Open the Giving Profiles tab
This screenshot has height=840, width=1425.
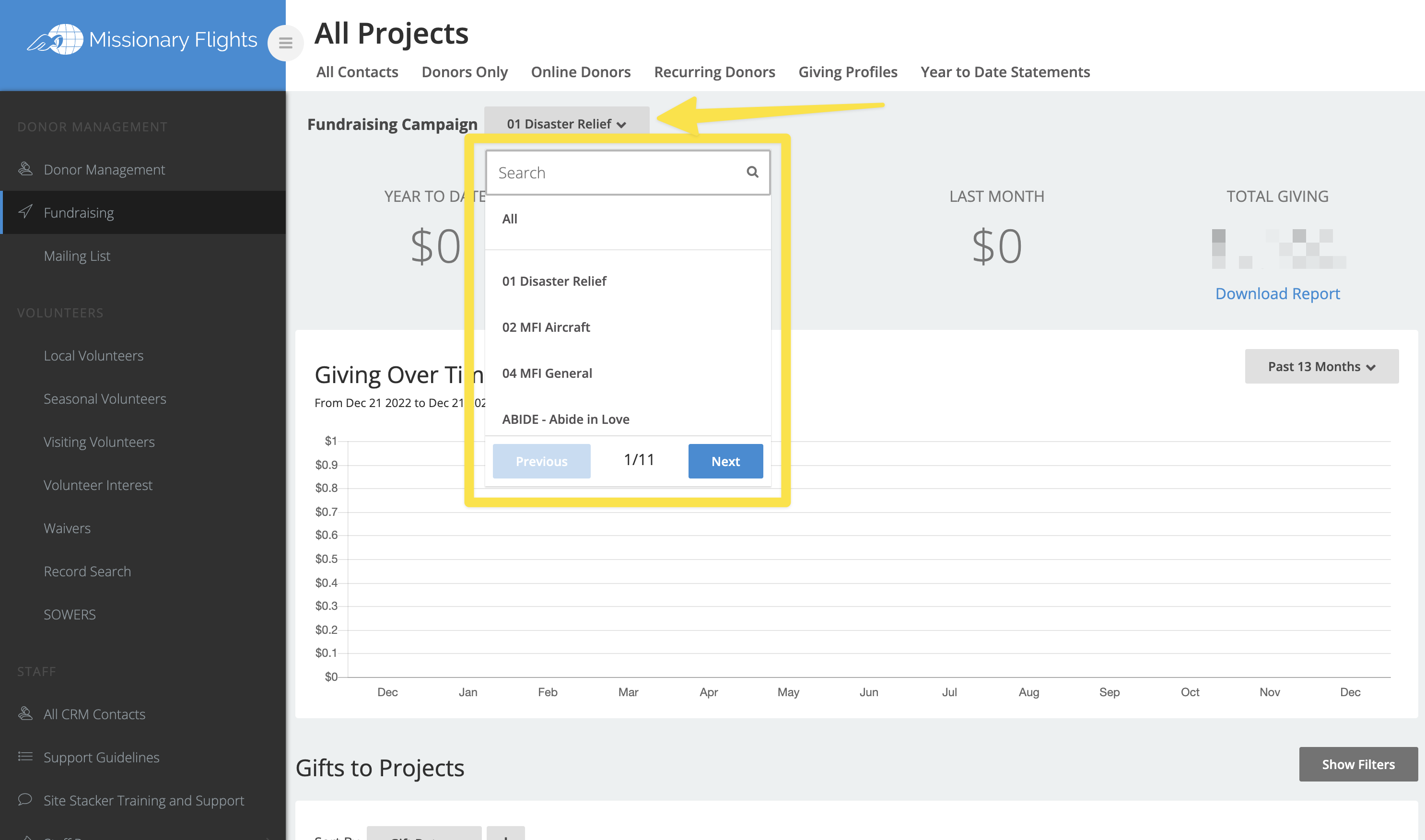(847, 72)
